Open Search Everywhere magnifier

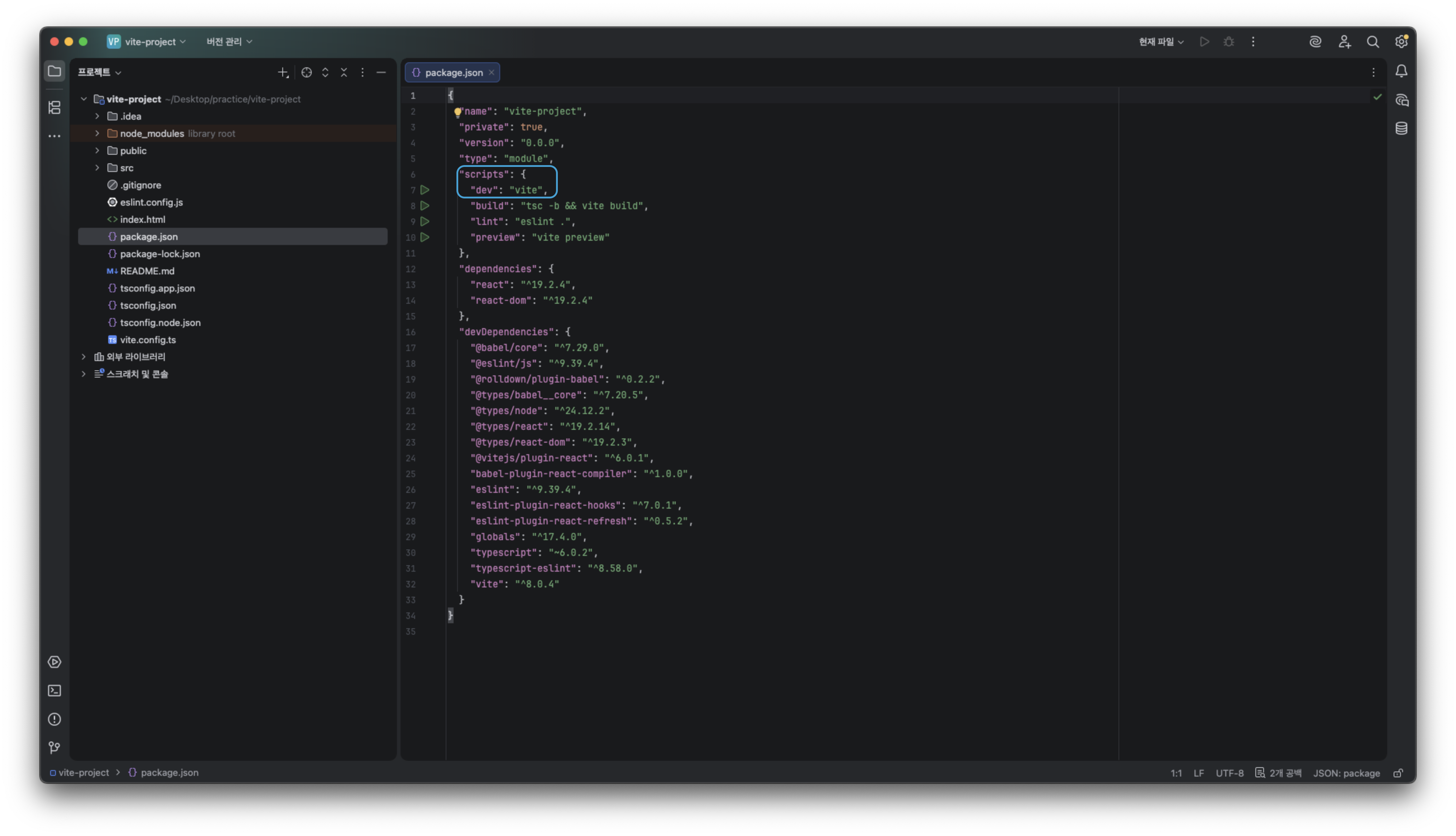(x=1373, y=41)
